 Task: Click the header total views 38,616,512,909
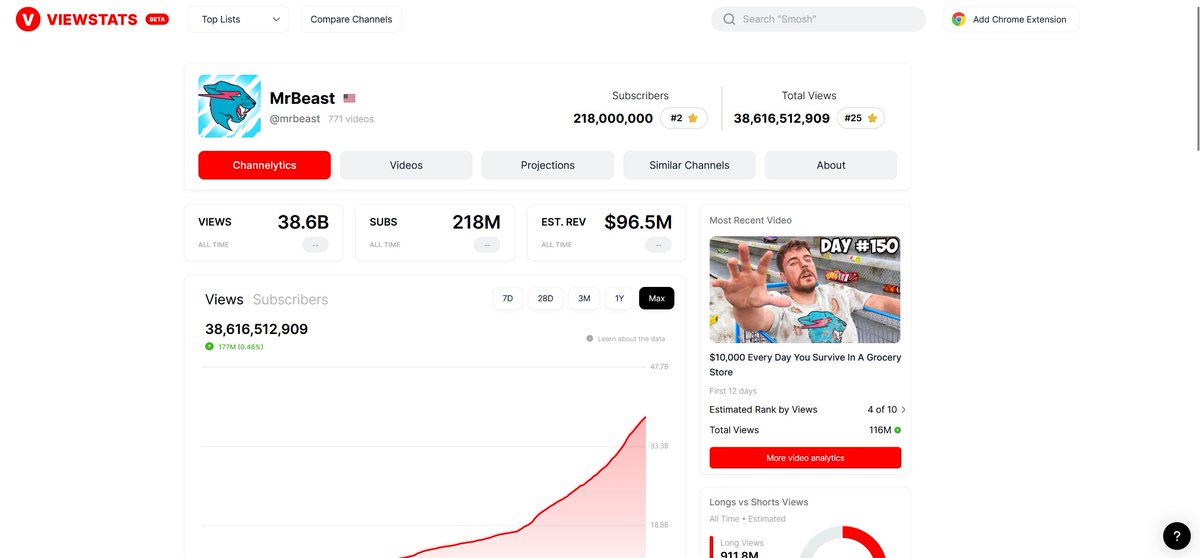pyautogui.click(x=782, y=118)
